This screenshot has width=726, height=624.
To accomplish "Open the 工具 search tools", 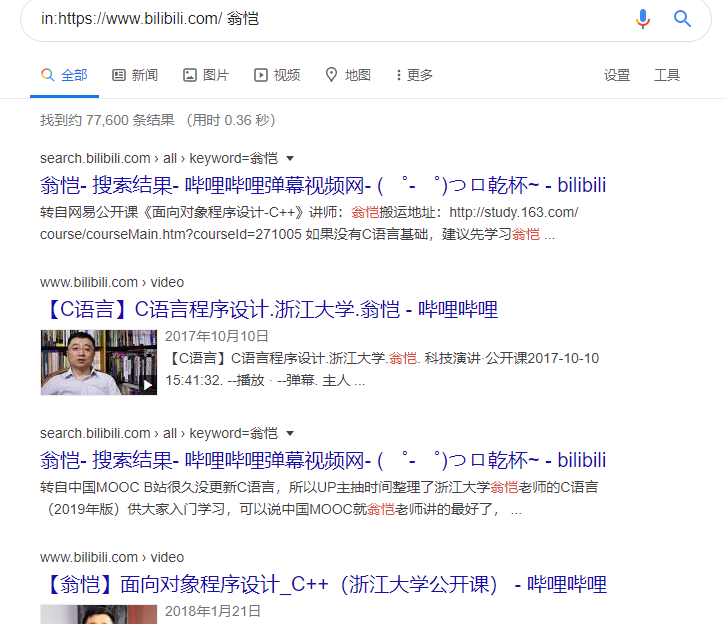I will pyautogui.click(x=667, y=75).
